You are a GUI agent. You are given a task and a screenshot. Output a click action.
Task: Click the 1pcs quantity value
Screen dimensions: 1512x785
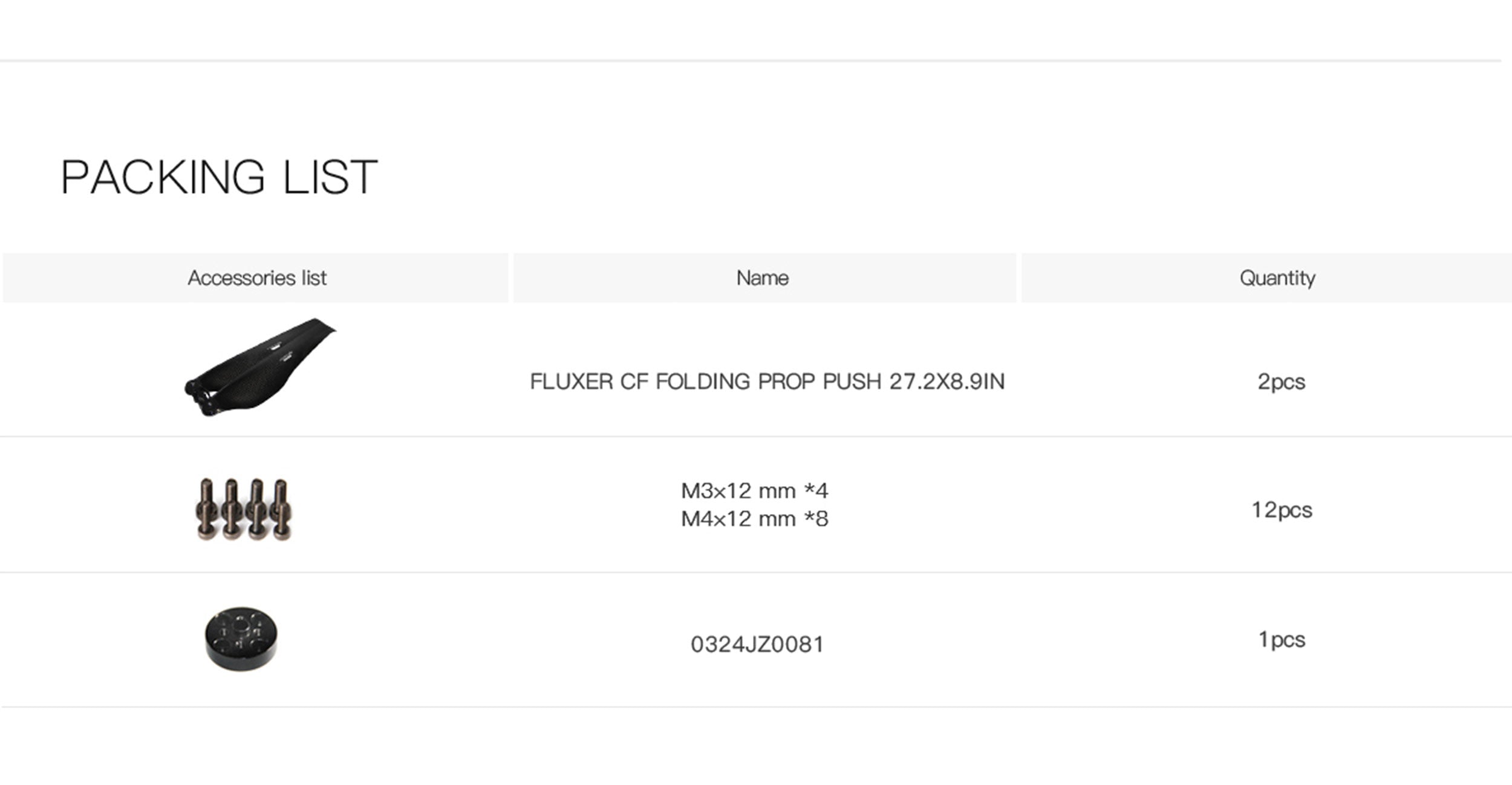tap(1281, 639)
